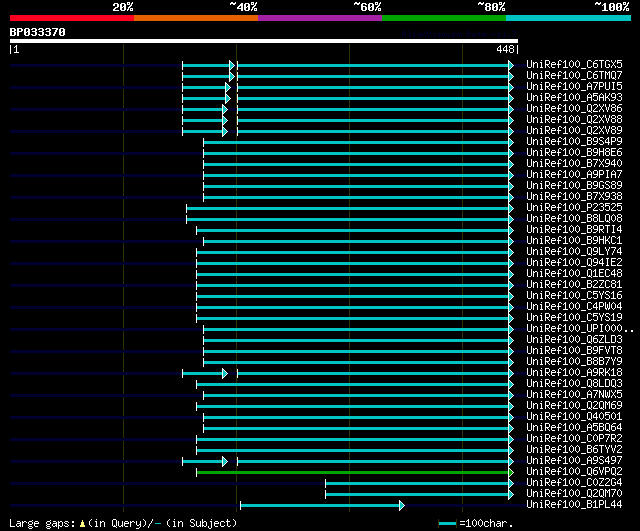Click the cyan ~100% identity legend segment
The height and width of the screenshot is (531, 640).
coord(569,18)
